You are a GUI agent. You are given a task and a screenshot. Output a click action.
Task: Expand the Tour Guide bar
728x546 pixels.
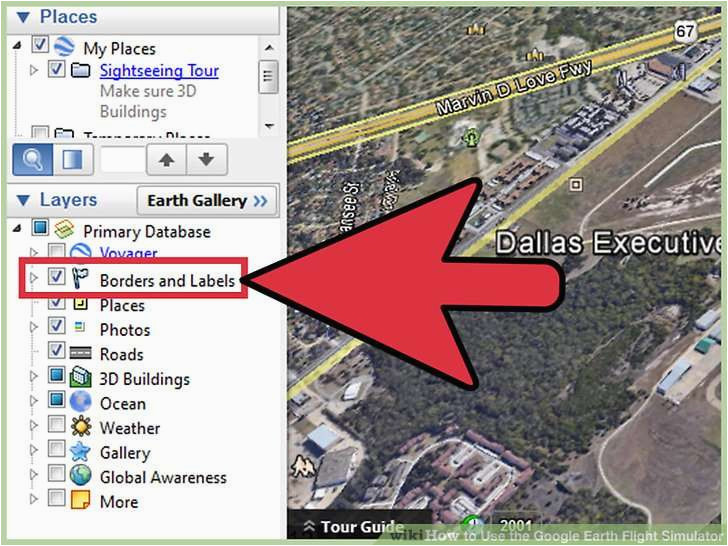(353, 526)
